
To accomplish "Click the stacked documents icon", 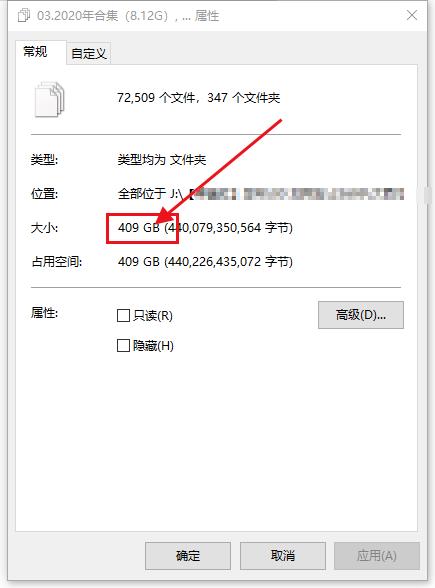I will pyautogui.click(x=50, y=99).
